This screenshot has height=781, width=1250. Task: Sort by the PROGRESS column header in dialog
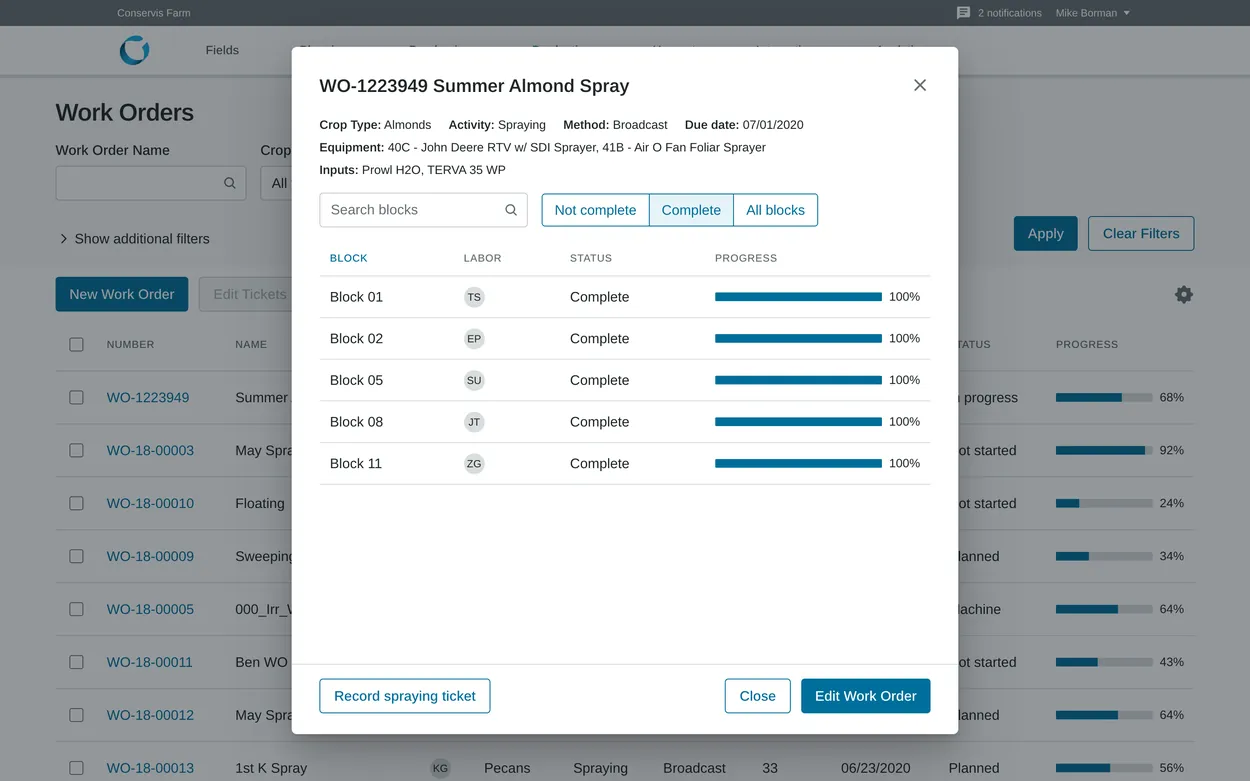coord(746,258)
